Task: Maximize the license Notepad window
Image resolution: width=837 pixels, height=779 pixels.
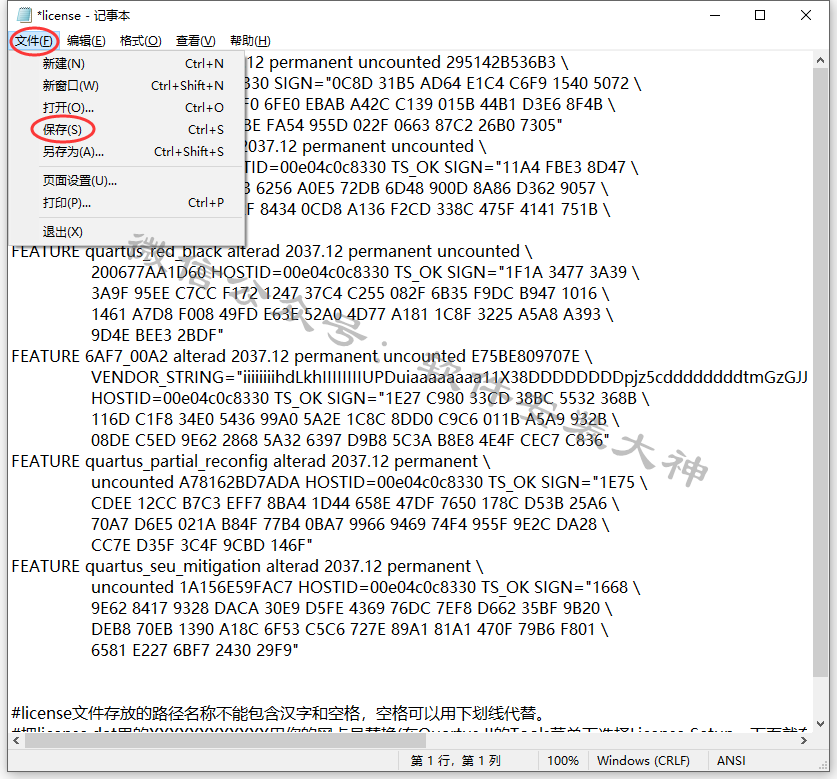Action: coord(760,15)
